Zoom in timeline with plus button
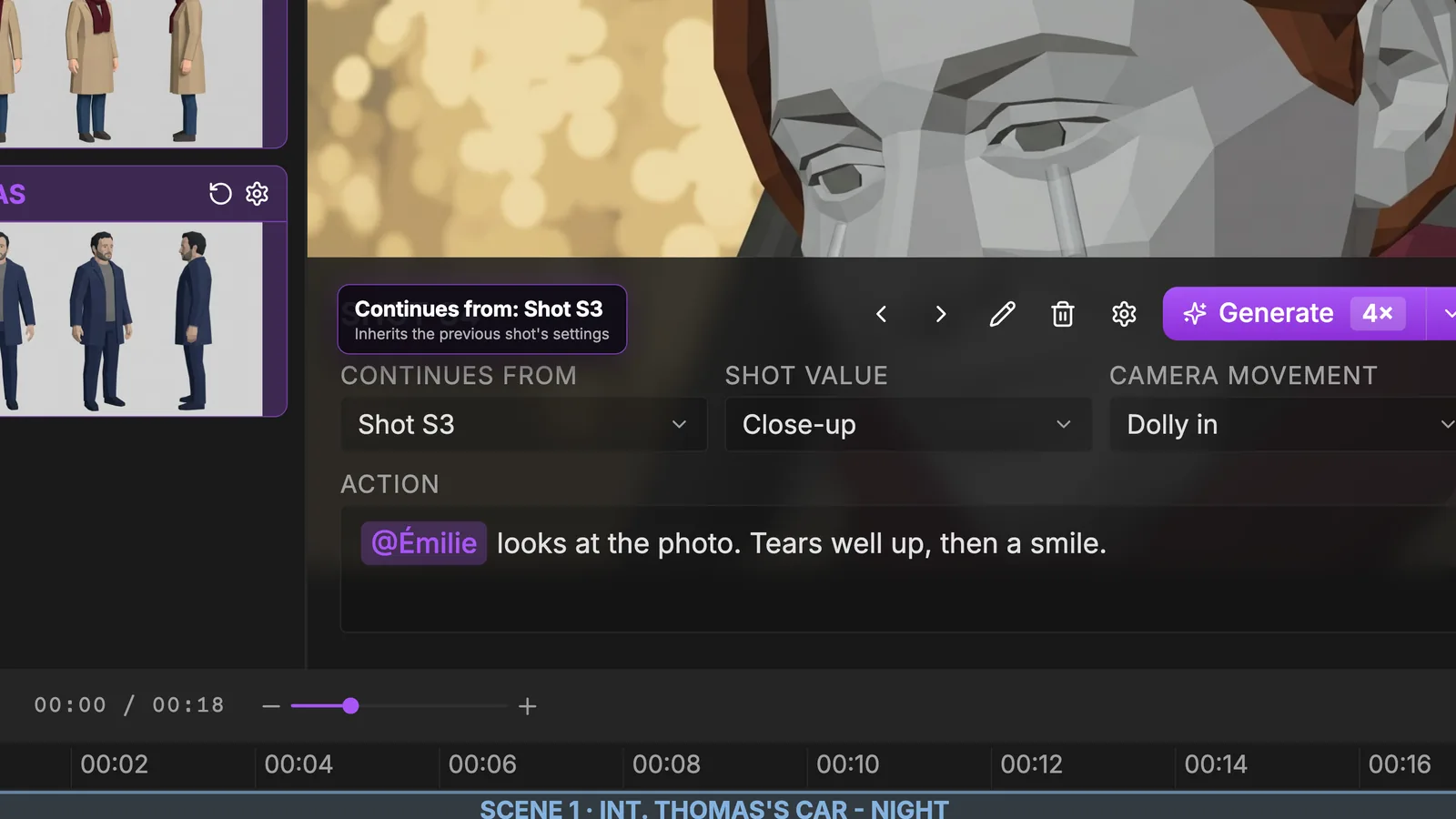1456x819 pixels. click(528, 706)
